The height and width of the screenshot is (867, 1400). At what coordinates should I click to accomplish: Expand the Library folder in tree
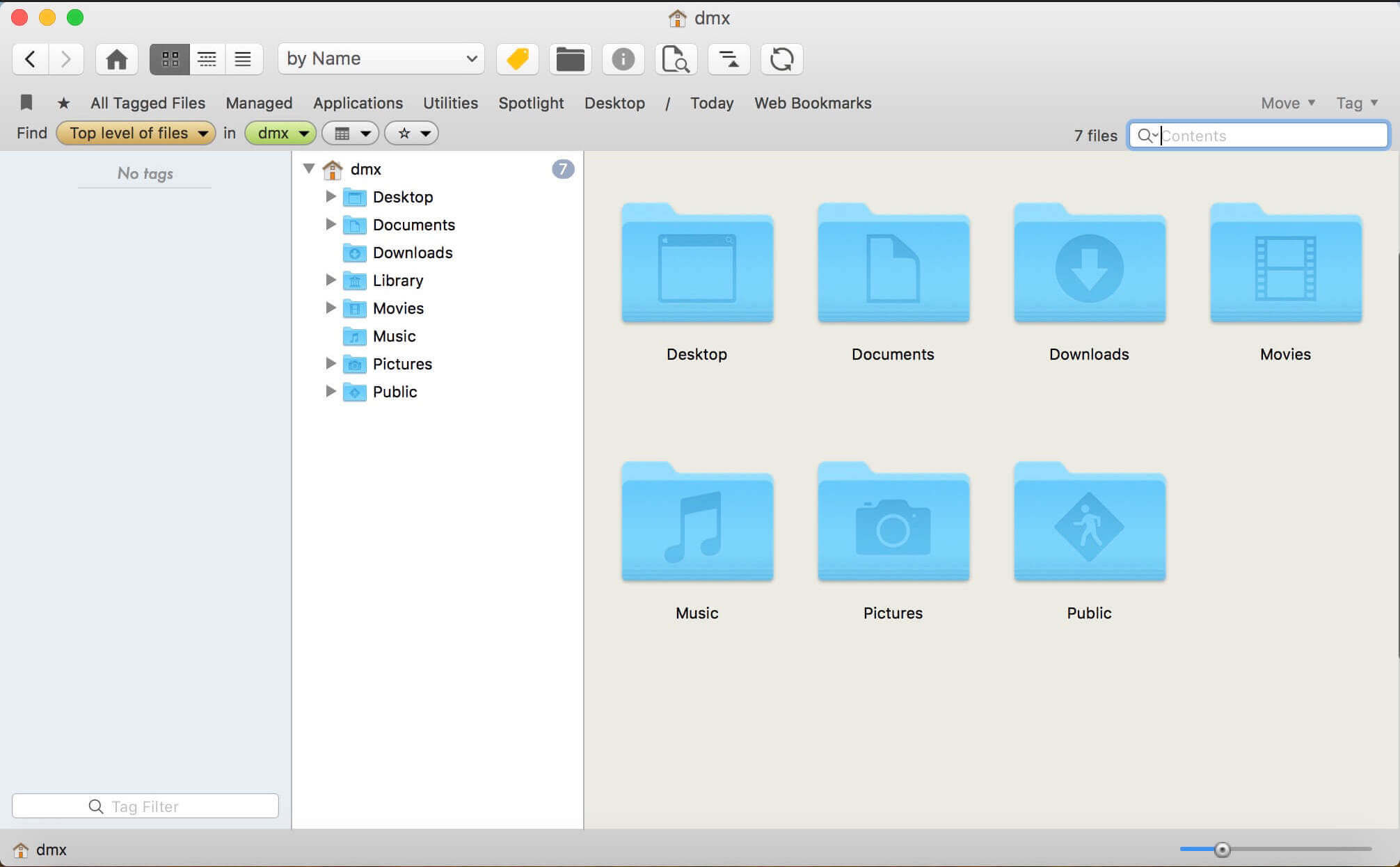[x=331, y=280]
